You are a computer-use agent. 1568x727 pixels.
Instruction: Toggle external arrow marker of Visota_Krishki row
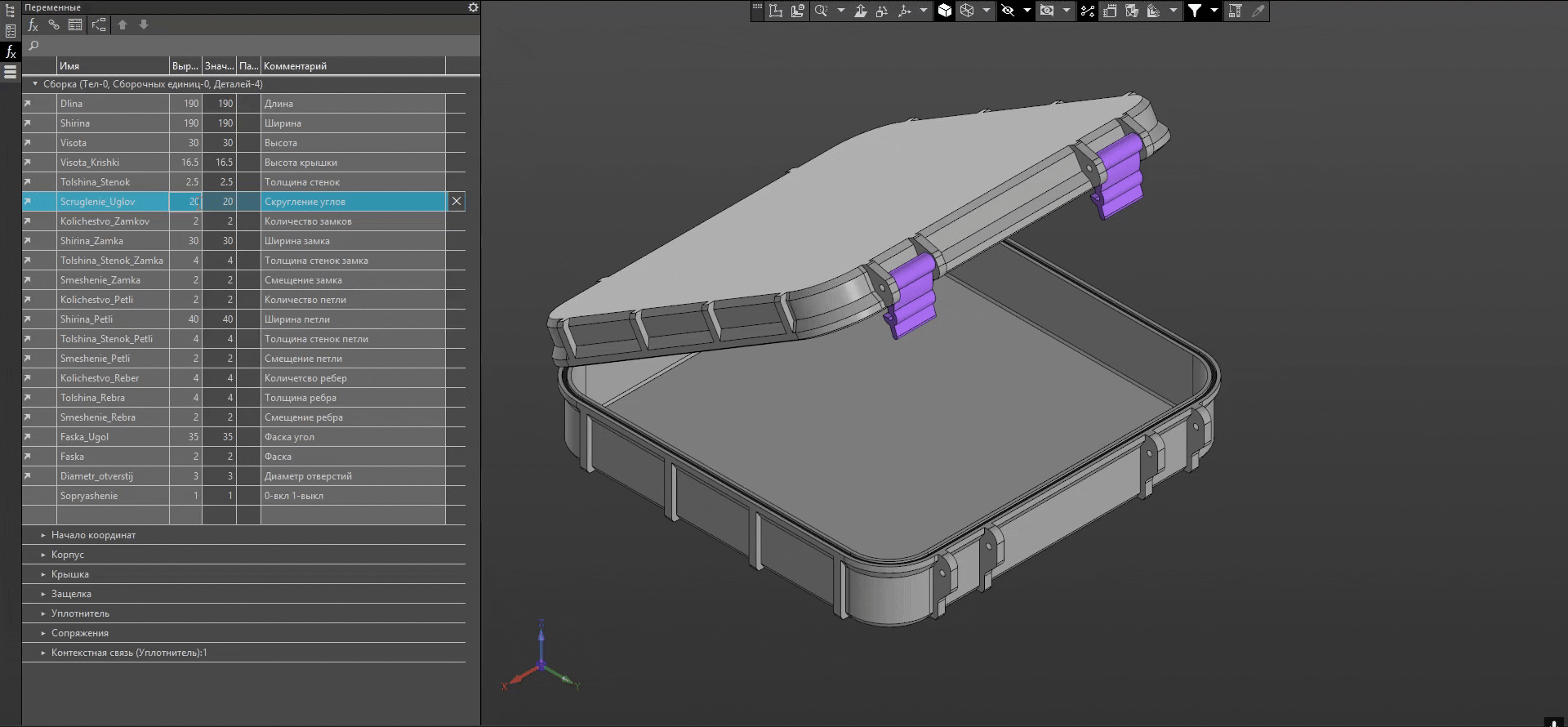pyautogui.click(x=27, y=163)
